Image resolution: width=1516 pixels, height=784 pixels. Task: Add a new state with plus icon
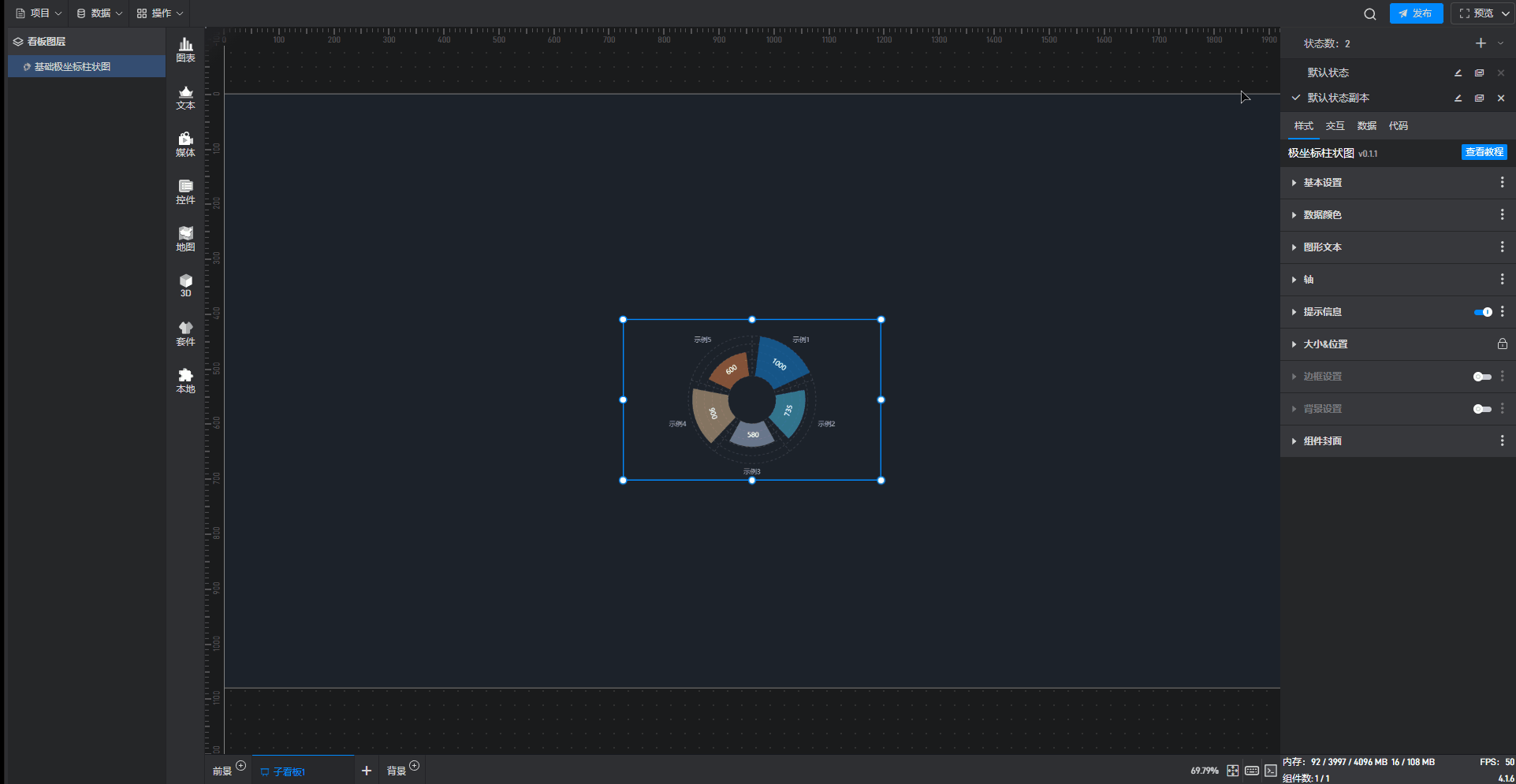[1481, 43]
